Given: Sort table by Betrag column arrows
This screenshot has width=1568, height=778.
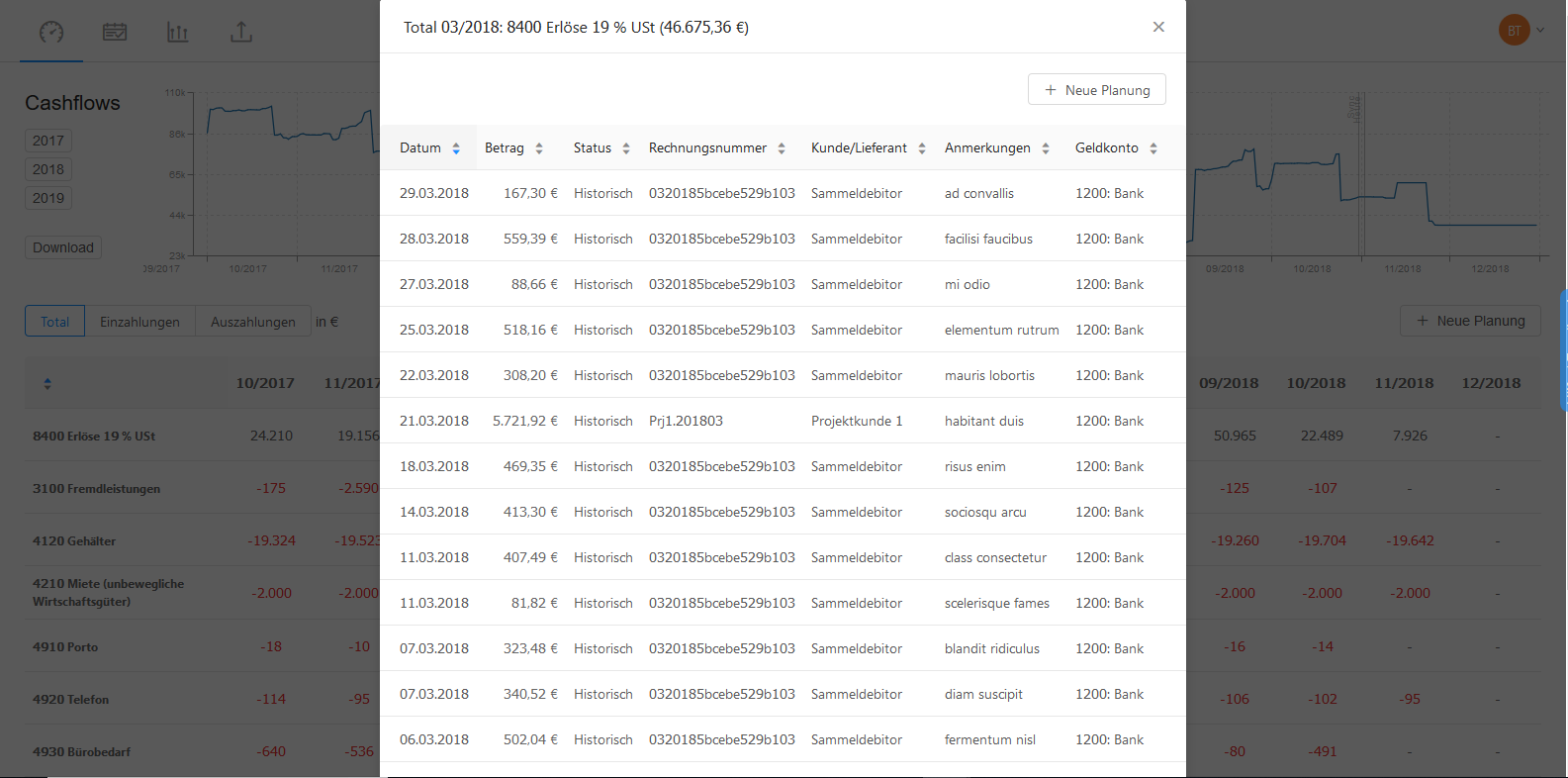Looking at the screenshot, I should [x=539, y=148].
